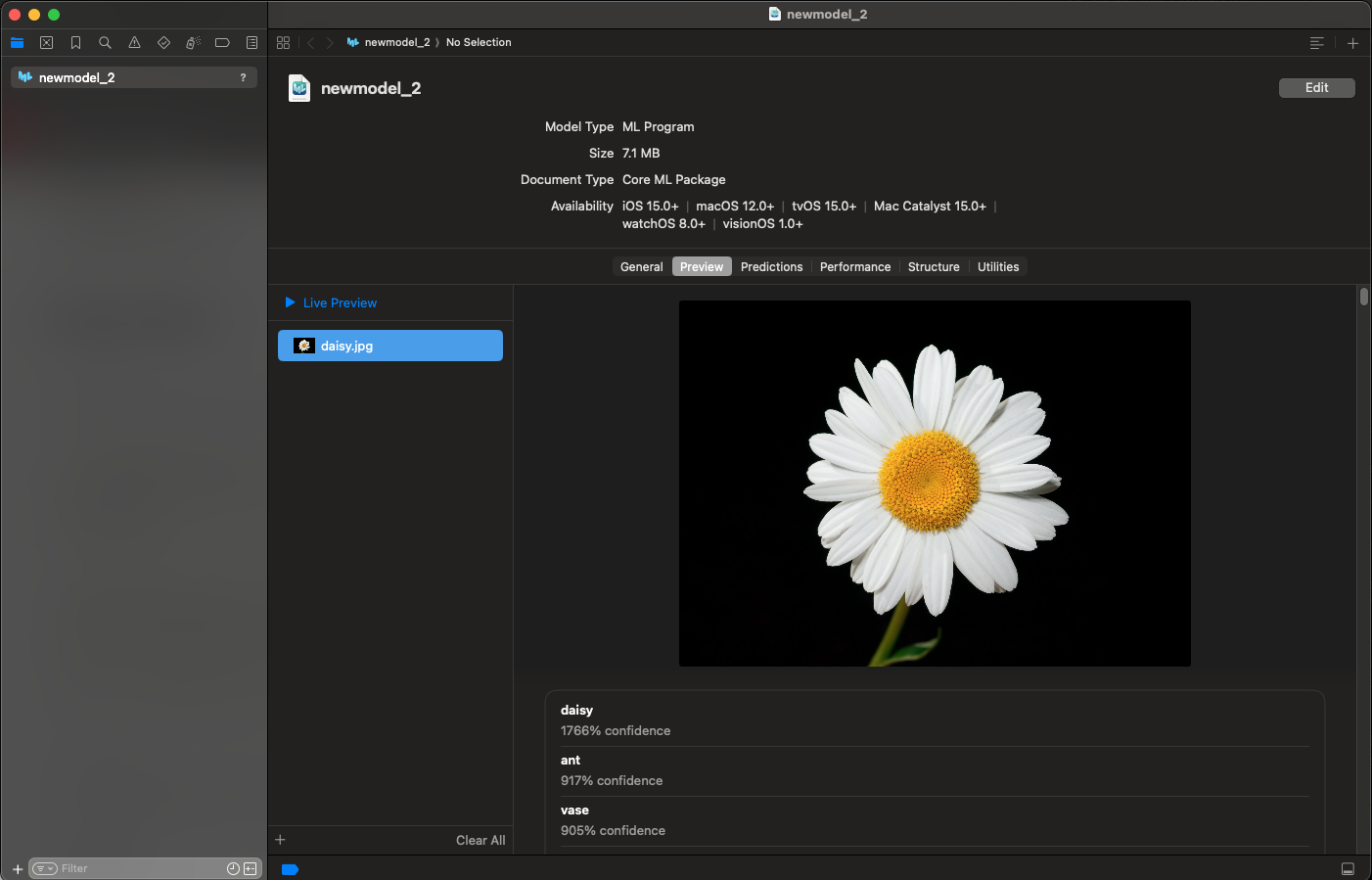Click Clear All in preview list
1372x880 pixels.
480,840
